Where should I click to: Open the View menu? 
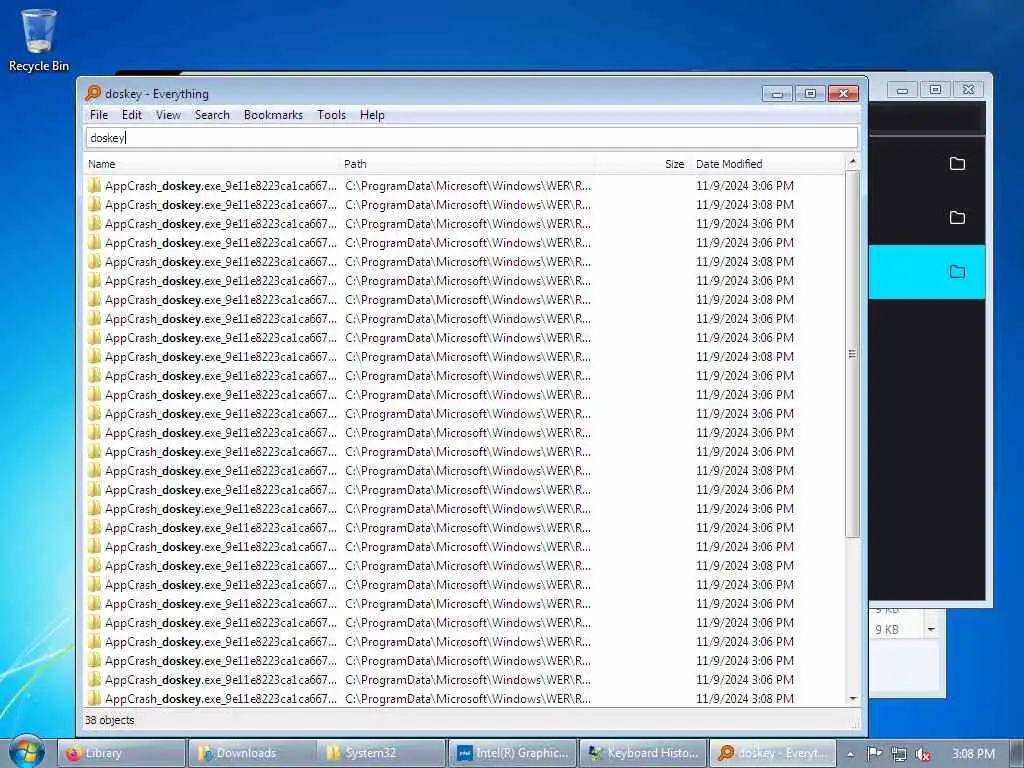tap(168, 115)
